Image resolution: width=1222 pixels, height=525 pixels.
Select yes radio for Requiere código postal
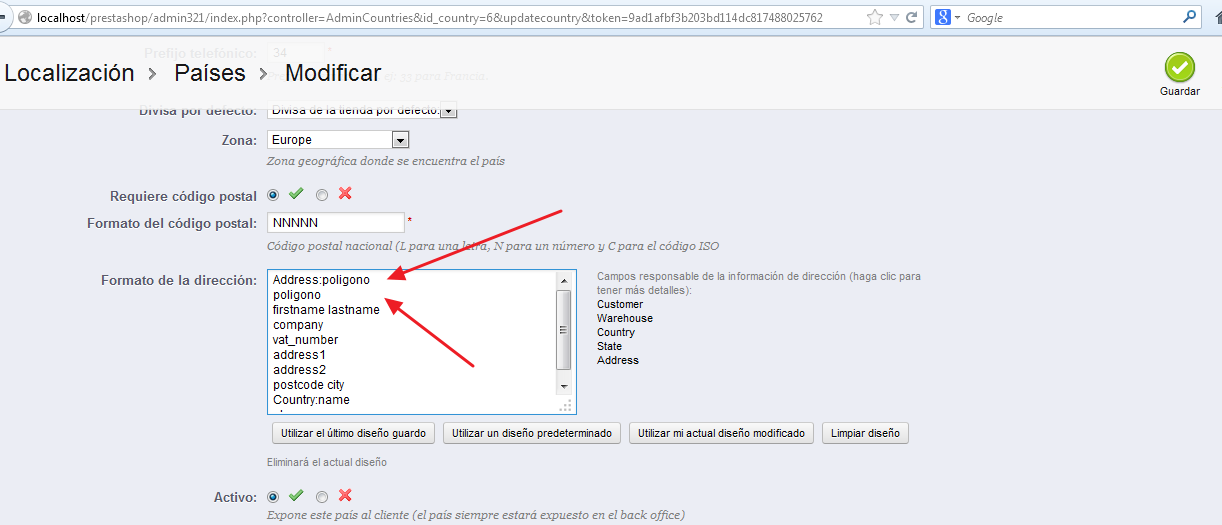(273, 195)
